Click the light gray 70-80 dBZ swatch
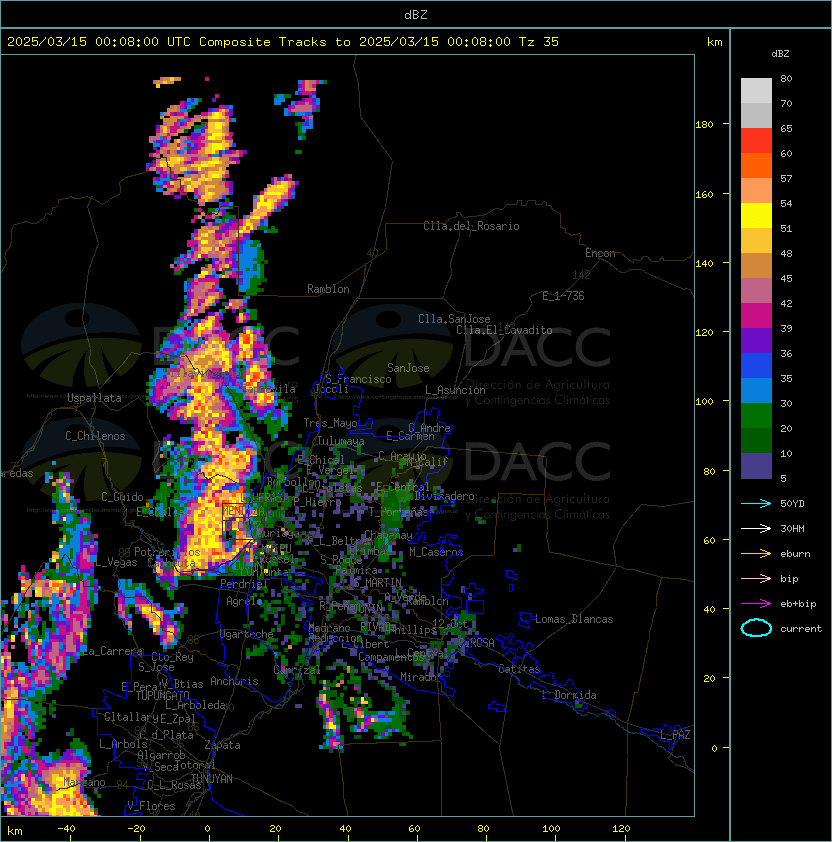This screenshot has height=842, width=832. tap(756, 91)
